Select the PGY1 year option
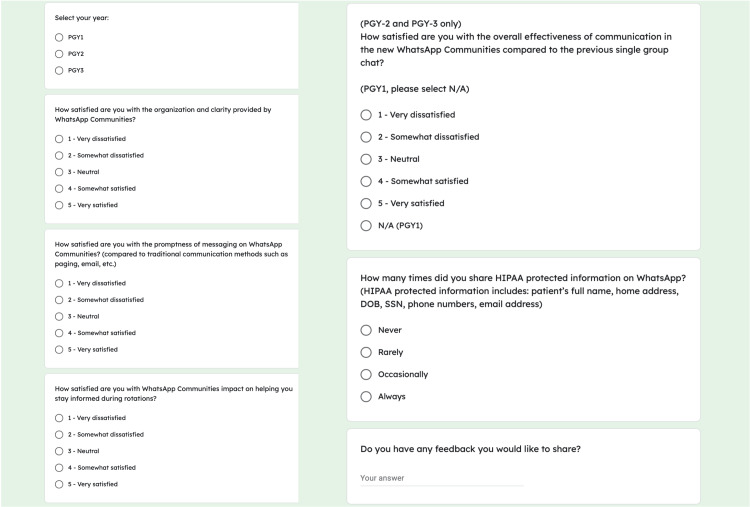 [x=59, y=37]
